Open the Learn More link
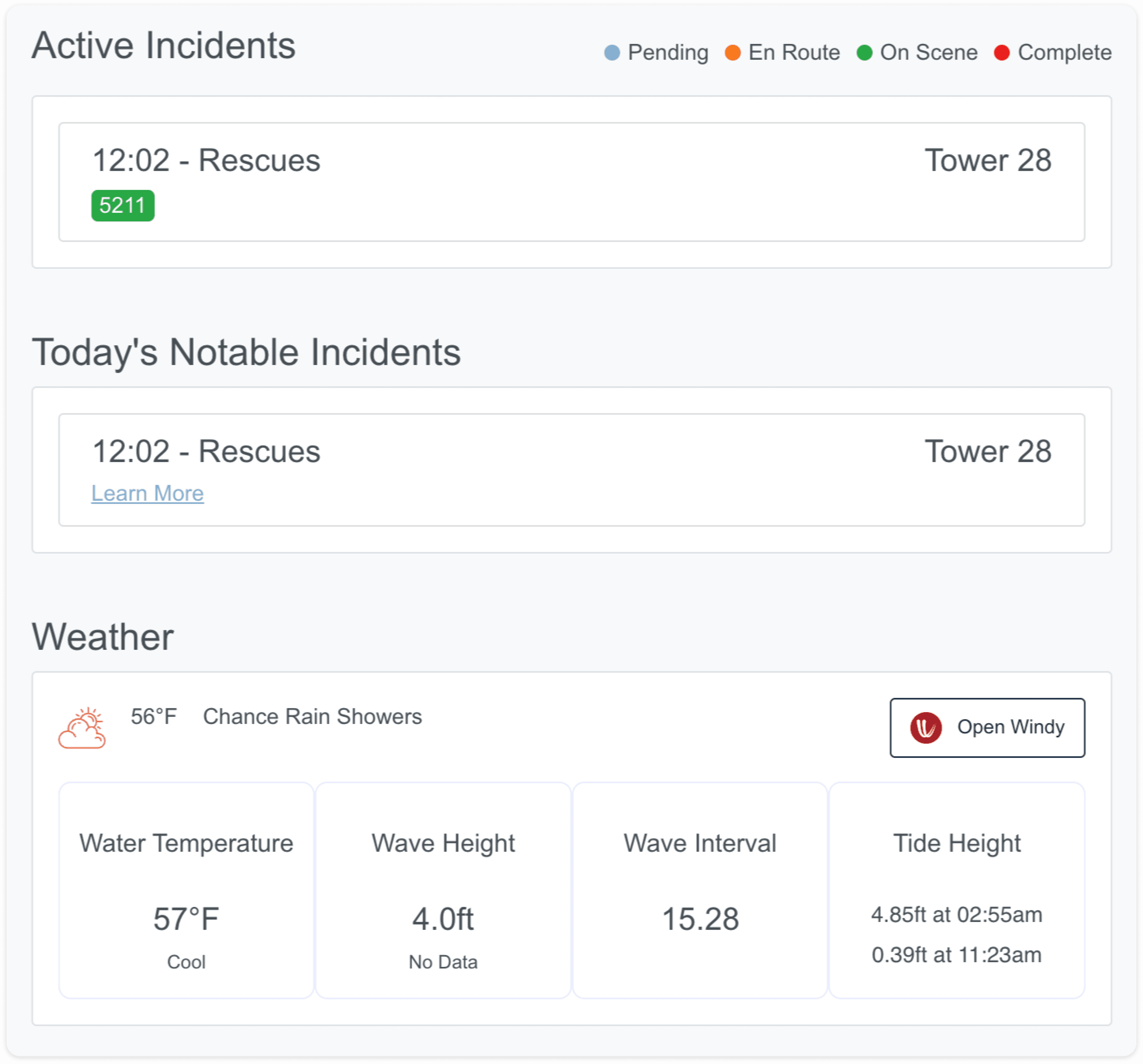Screen dimensions: 1143x1064 [148, 493]
